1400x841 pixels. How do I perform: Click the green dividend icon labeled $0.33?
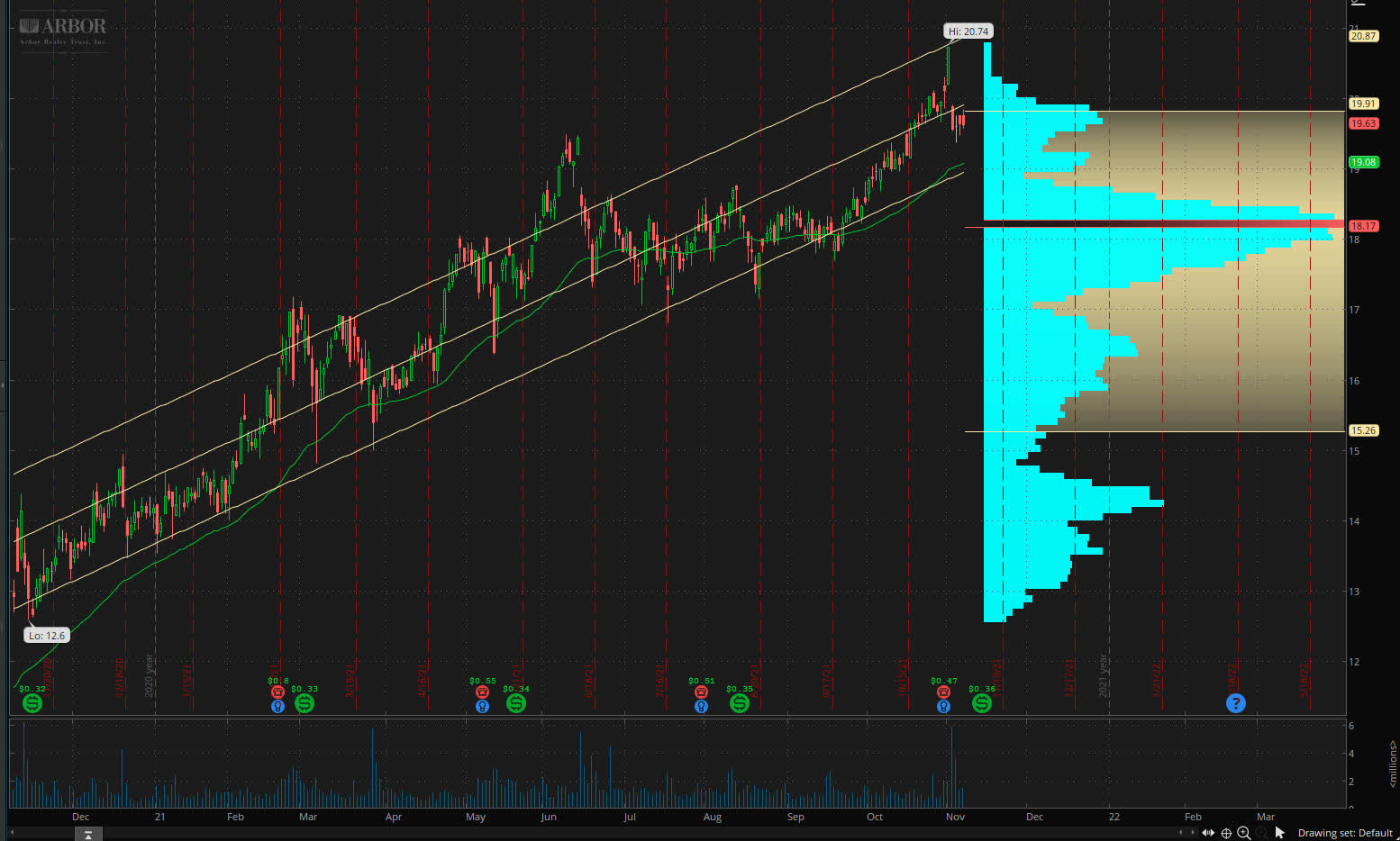pyautogui.click(x=305, y=704)
